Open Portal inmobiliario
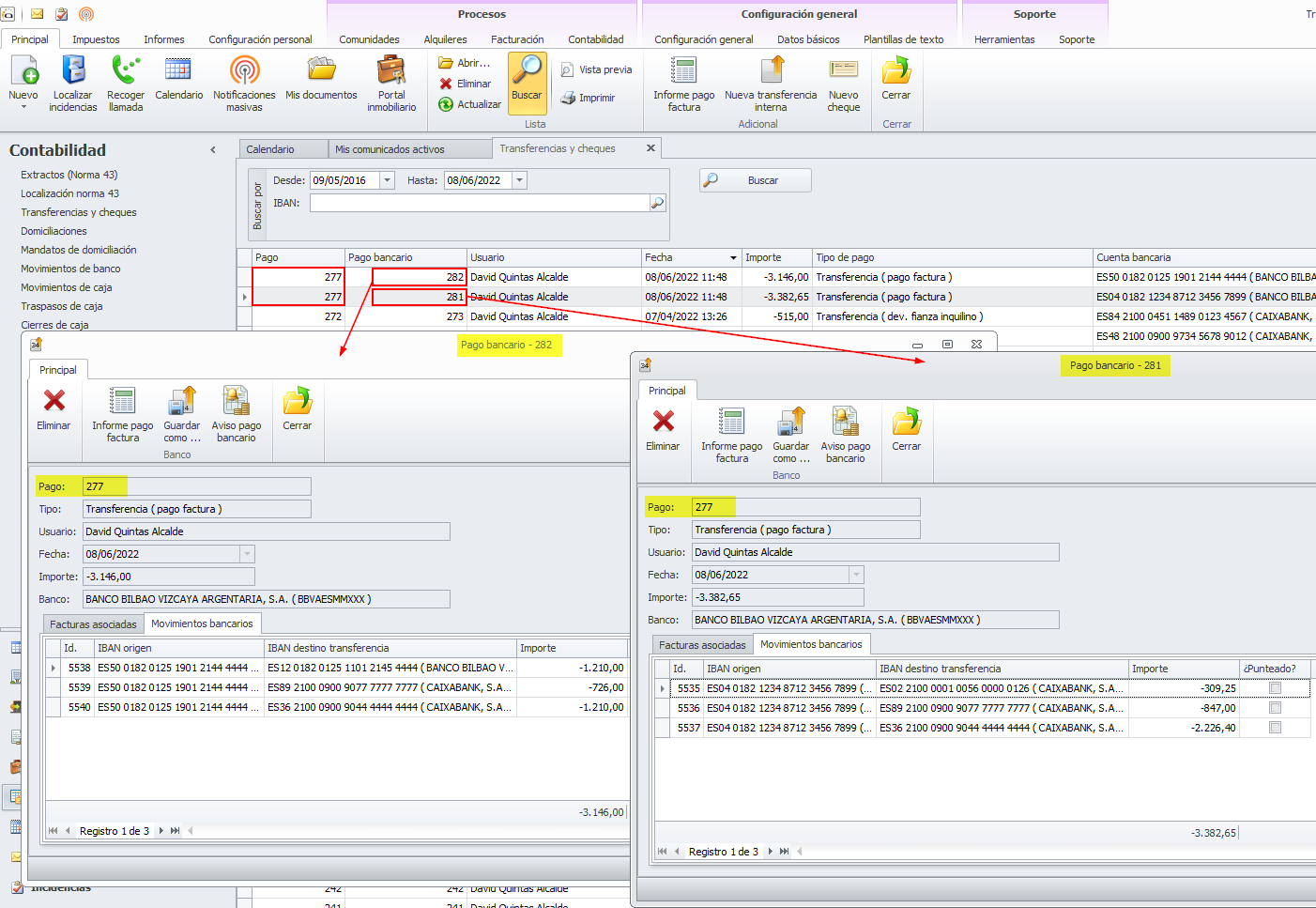The image size is (1316, 908). tap(391, 83)
